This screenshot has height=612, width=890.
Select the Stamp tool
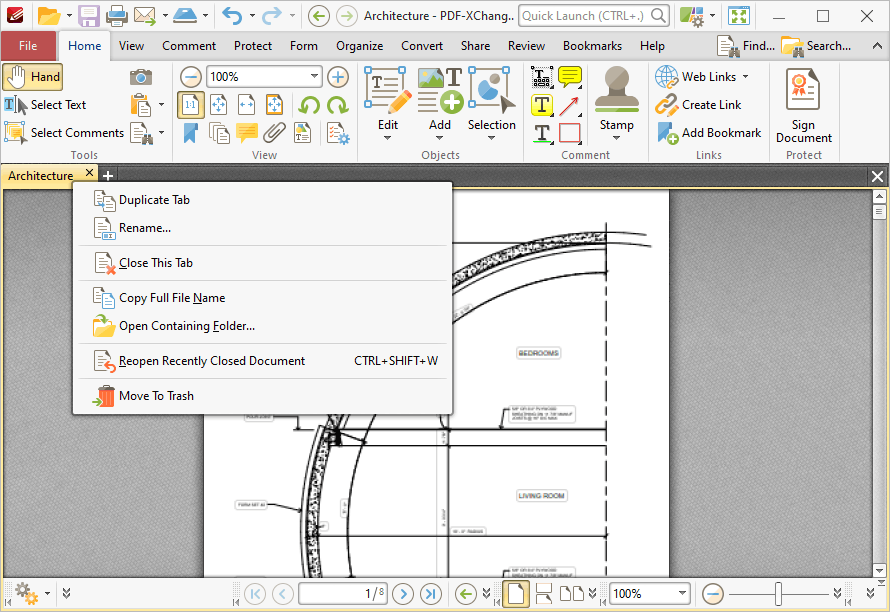(616, 104)
